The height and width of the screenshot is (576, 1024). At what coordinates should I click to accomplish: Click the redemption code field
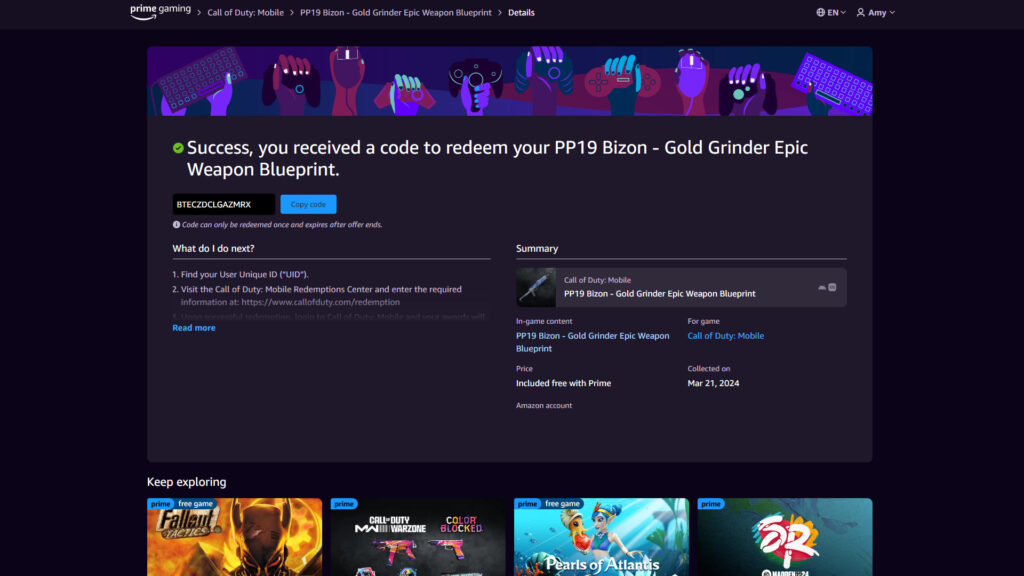(223, 204)
